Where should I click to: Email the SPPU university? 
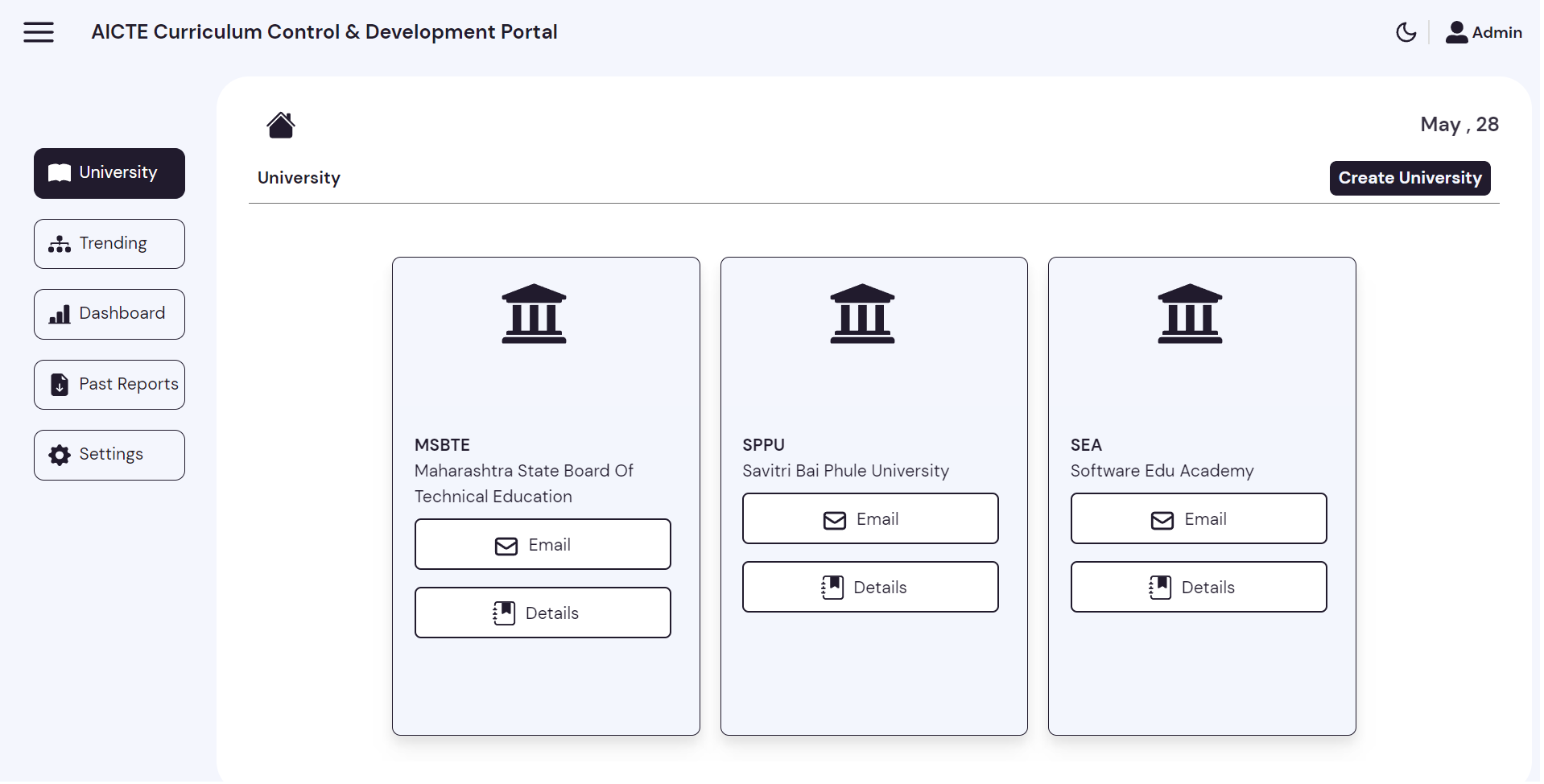point(870,518)
